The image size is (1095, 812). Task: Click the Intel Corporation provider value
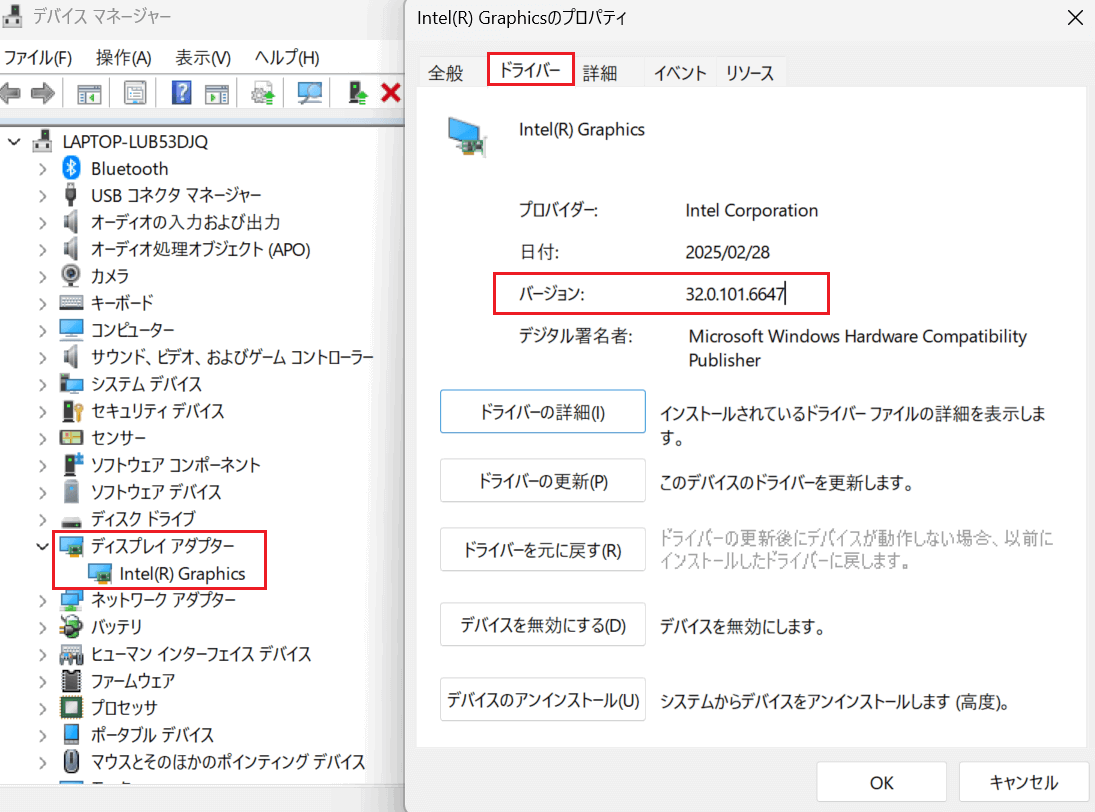pyautogui.click(x=751, y=210)
